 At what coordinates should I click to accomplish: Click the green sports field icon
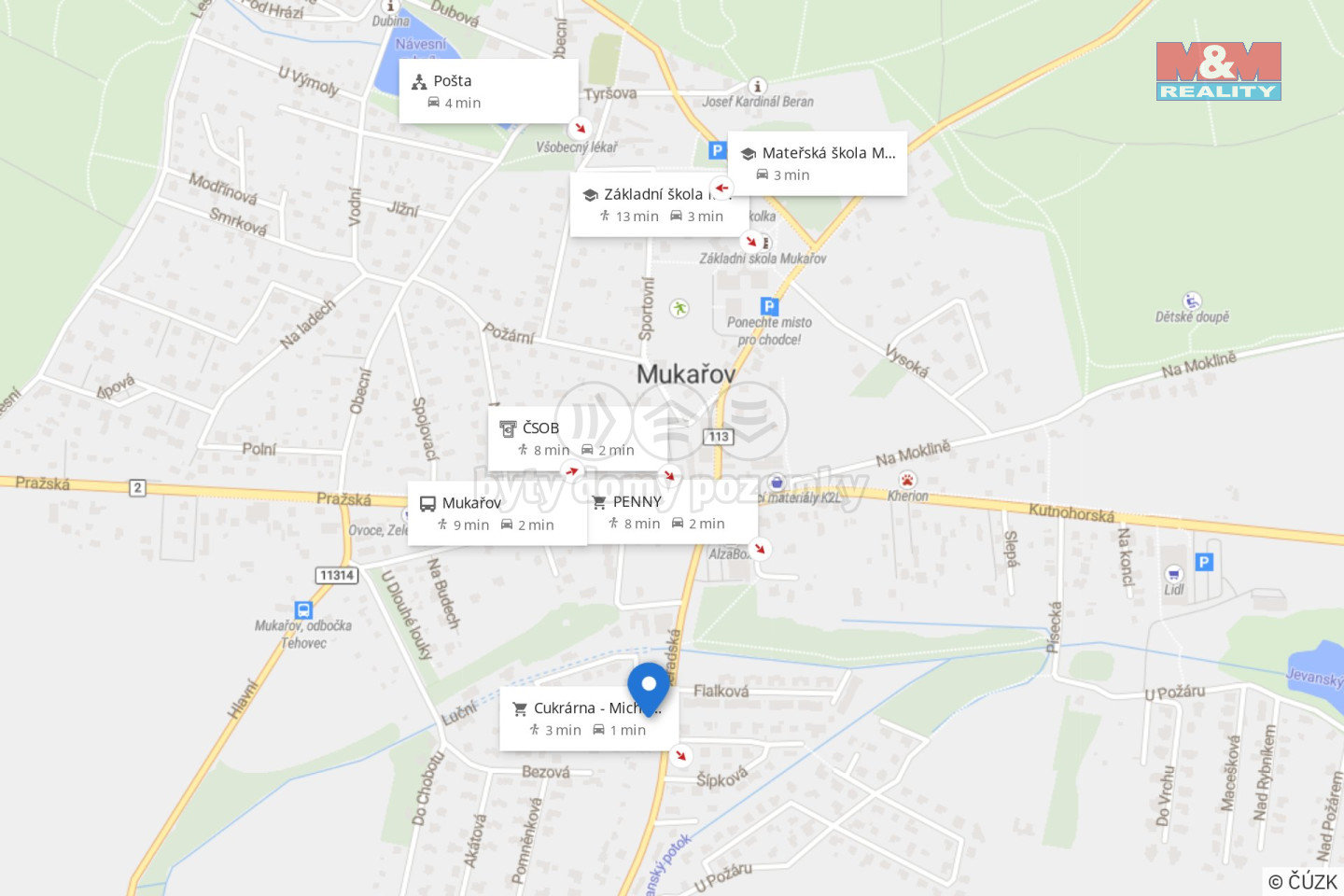679,307
